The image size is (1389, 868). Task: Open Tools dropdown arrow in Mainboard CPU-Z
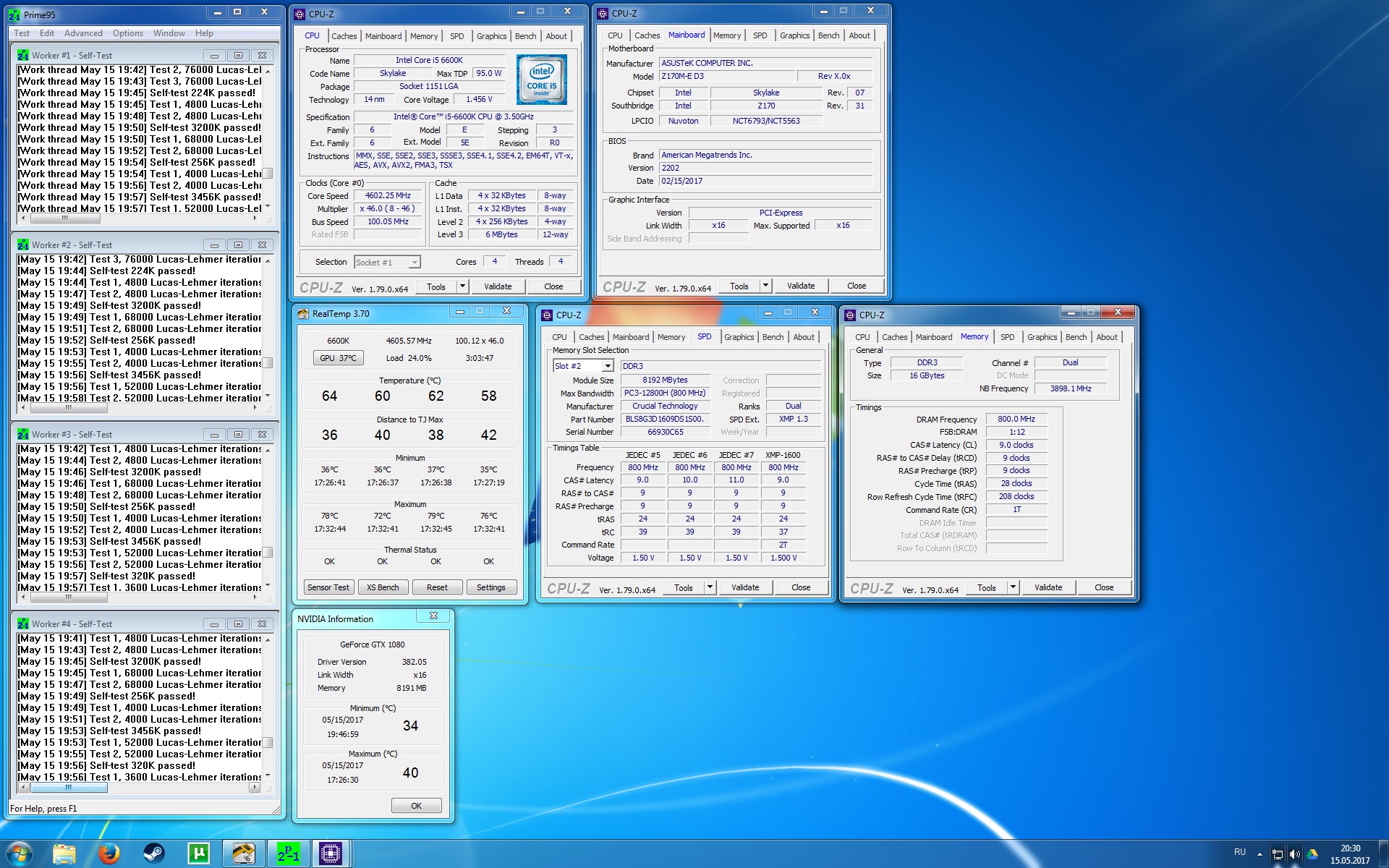click(x=765, y=286)
